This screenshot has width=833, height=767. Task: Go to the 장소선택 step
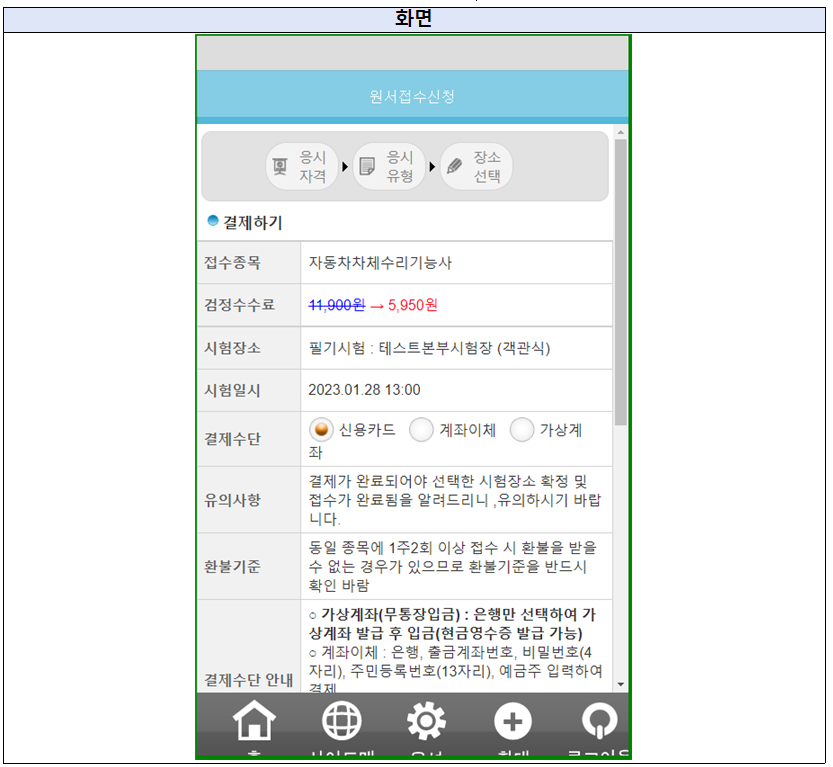point(477,166)
